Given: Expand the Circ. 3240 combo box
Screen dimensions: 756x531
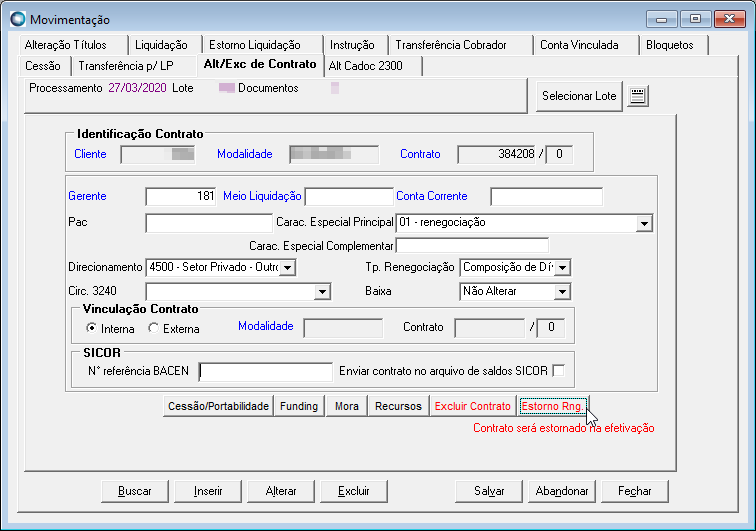Looking at the screenshot, I should coord(322,291).
